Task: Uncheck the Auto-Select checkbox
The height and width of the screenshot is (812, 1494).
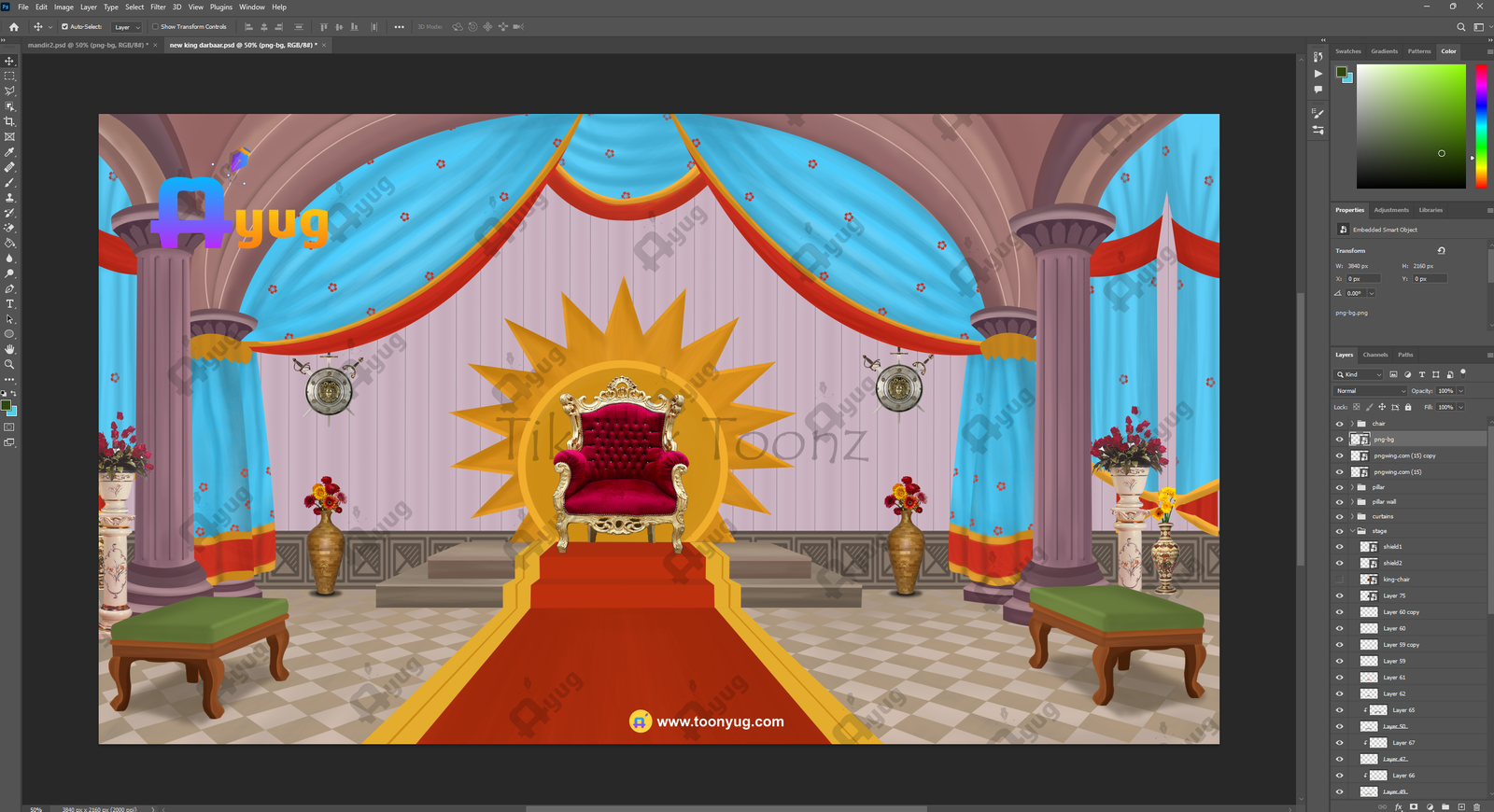Action: (x=64, y=27)
